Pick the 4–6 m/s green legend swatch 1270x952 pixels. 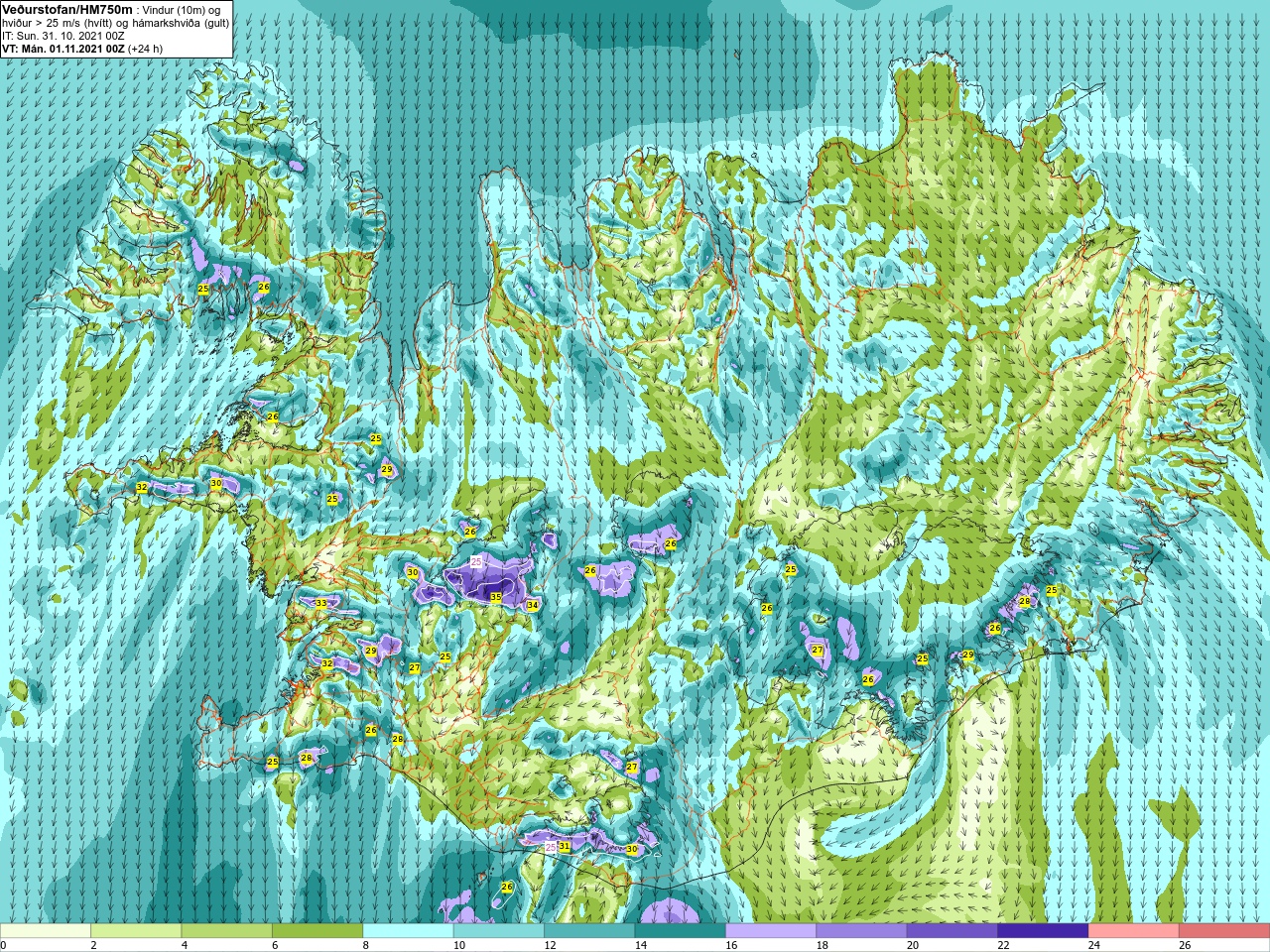[x=227, y=931]
